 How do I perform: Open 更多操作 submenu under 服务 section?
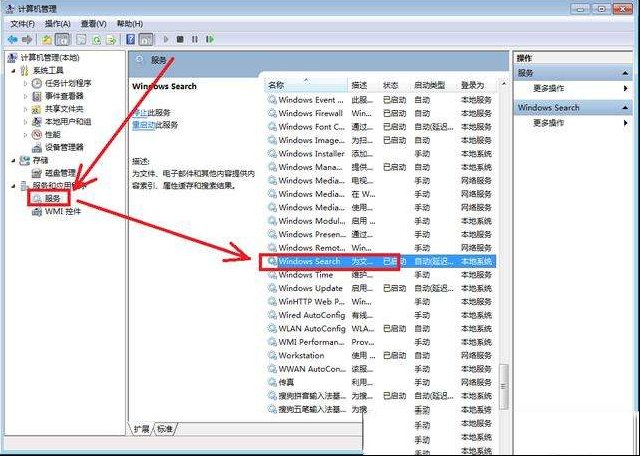click(549, 88)
